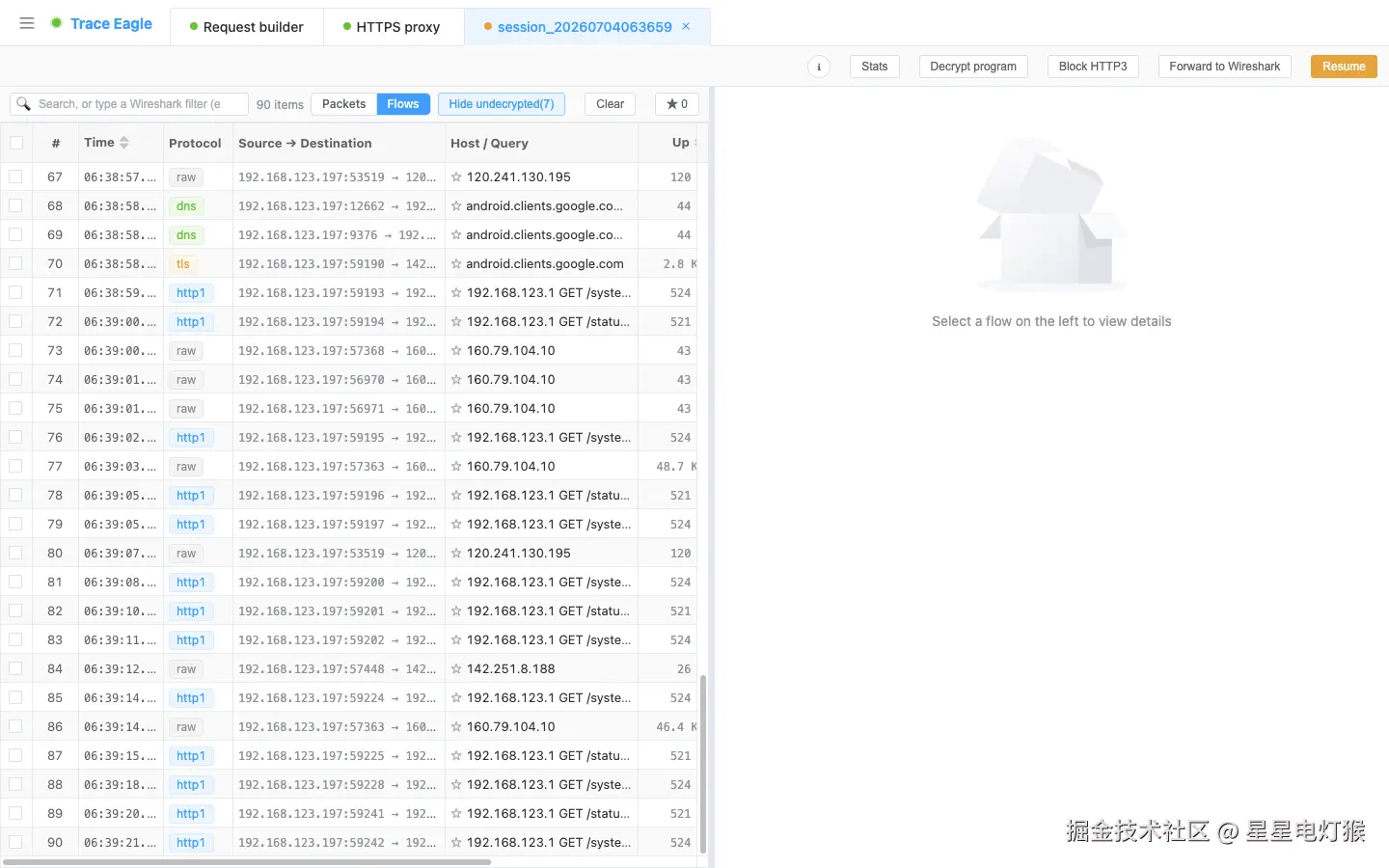Viewport: 1389px width, 868px height.
Task: Check the box for flow 70
Action: [x=15, y=263]
